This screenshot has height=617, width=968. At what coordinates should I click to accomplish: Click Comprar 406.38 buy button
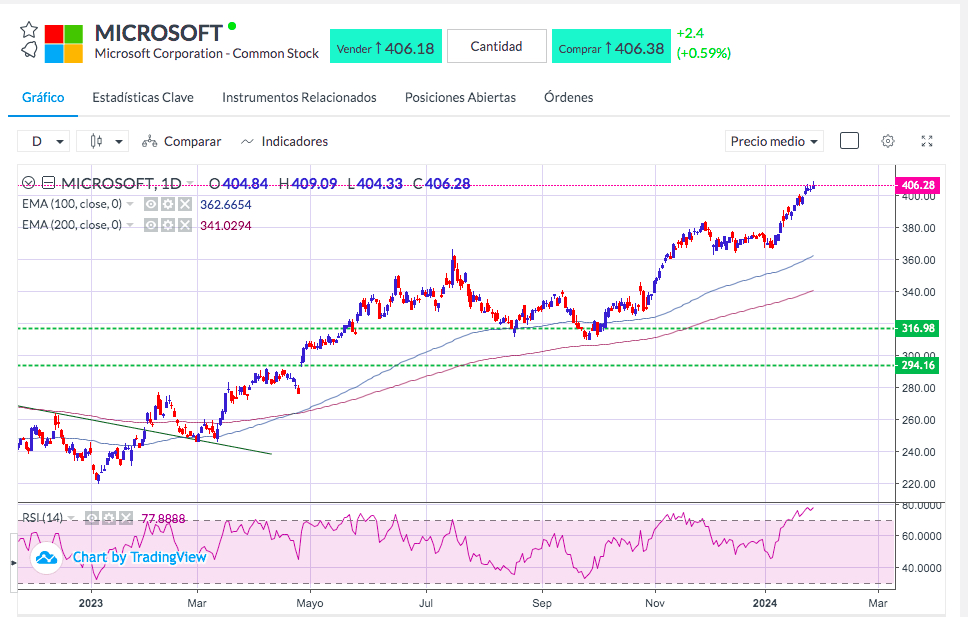click(611, 46)
